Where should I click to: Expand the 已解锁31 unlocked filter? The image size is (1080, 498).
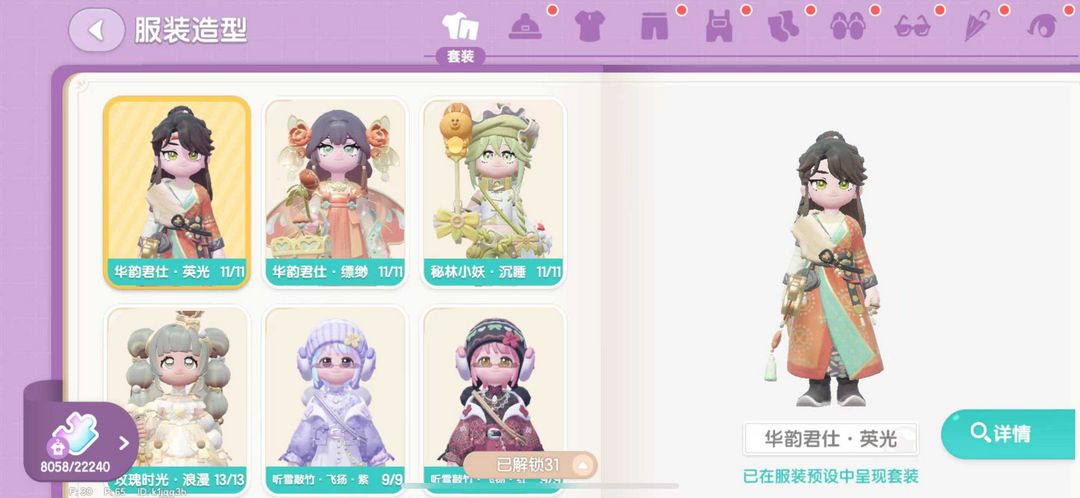click(x=530, y=466)
